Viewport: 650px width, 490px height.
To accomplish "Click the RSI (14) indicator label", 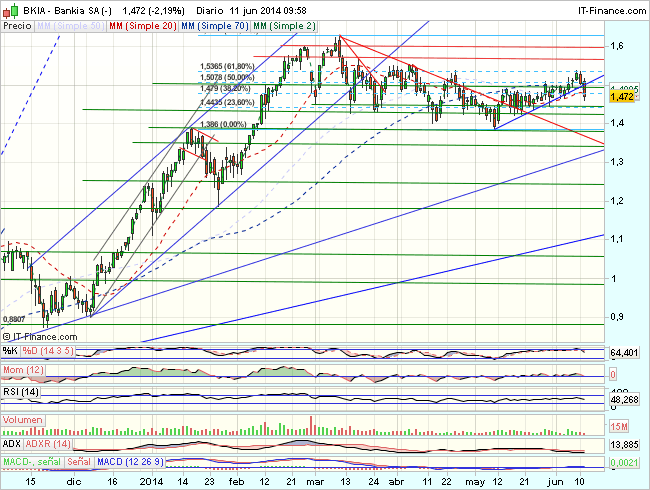I will (21, 392).
